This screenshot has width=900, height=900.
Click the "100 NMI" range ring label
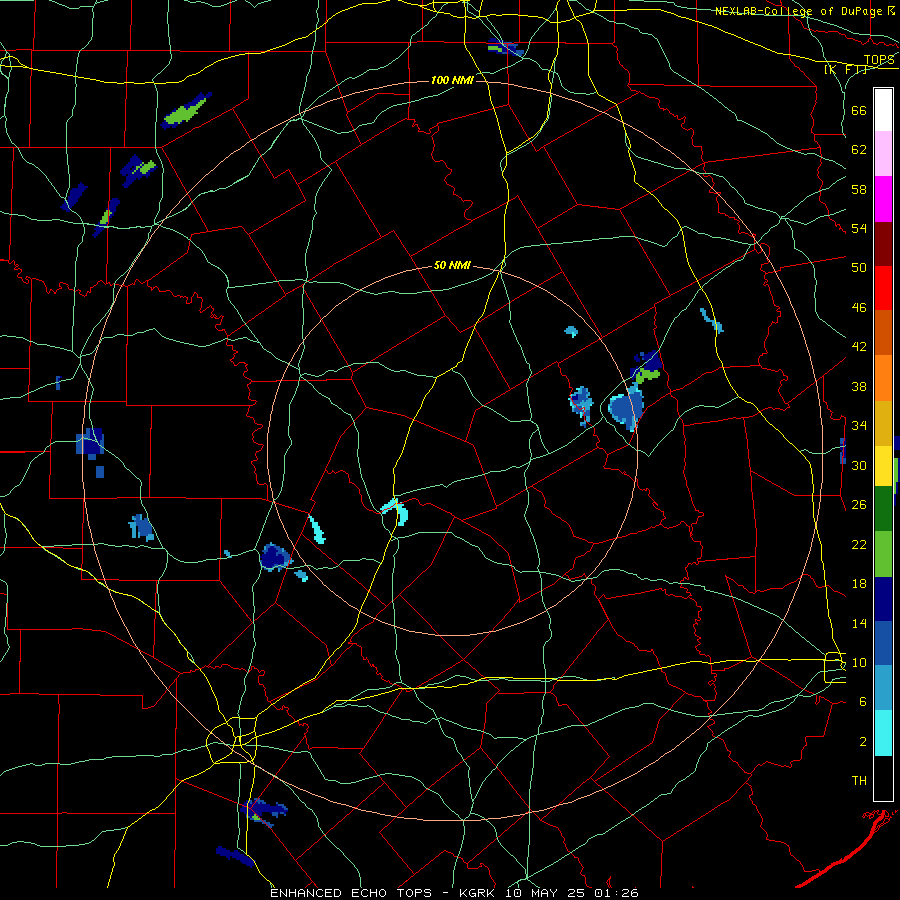point(452,80)
